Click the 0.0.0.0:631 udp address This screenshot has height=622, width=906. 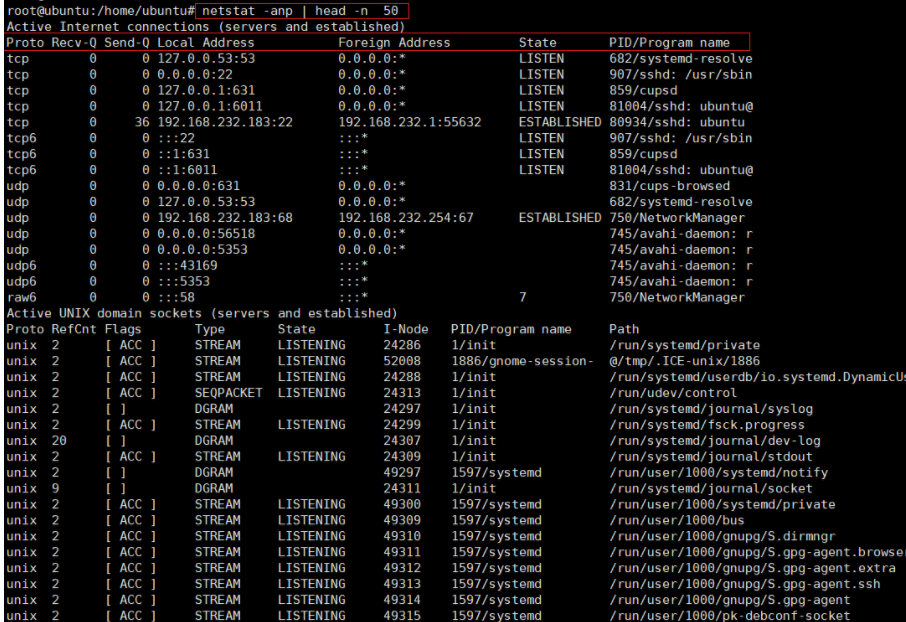click(198, 186)
